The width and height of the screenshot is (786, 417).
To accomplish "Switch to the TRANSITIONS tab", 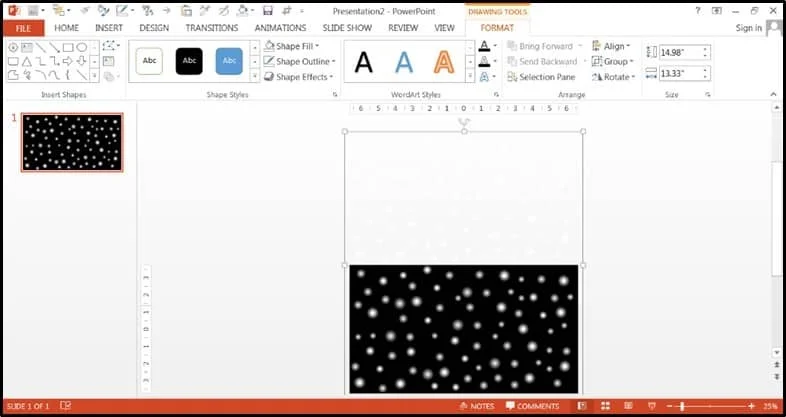I will point(212,28).
